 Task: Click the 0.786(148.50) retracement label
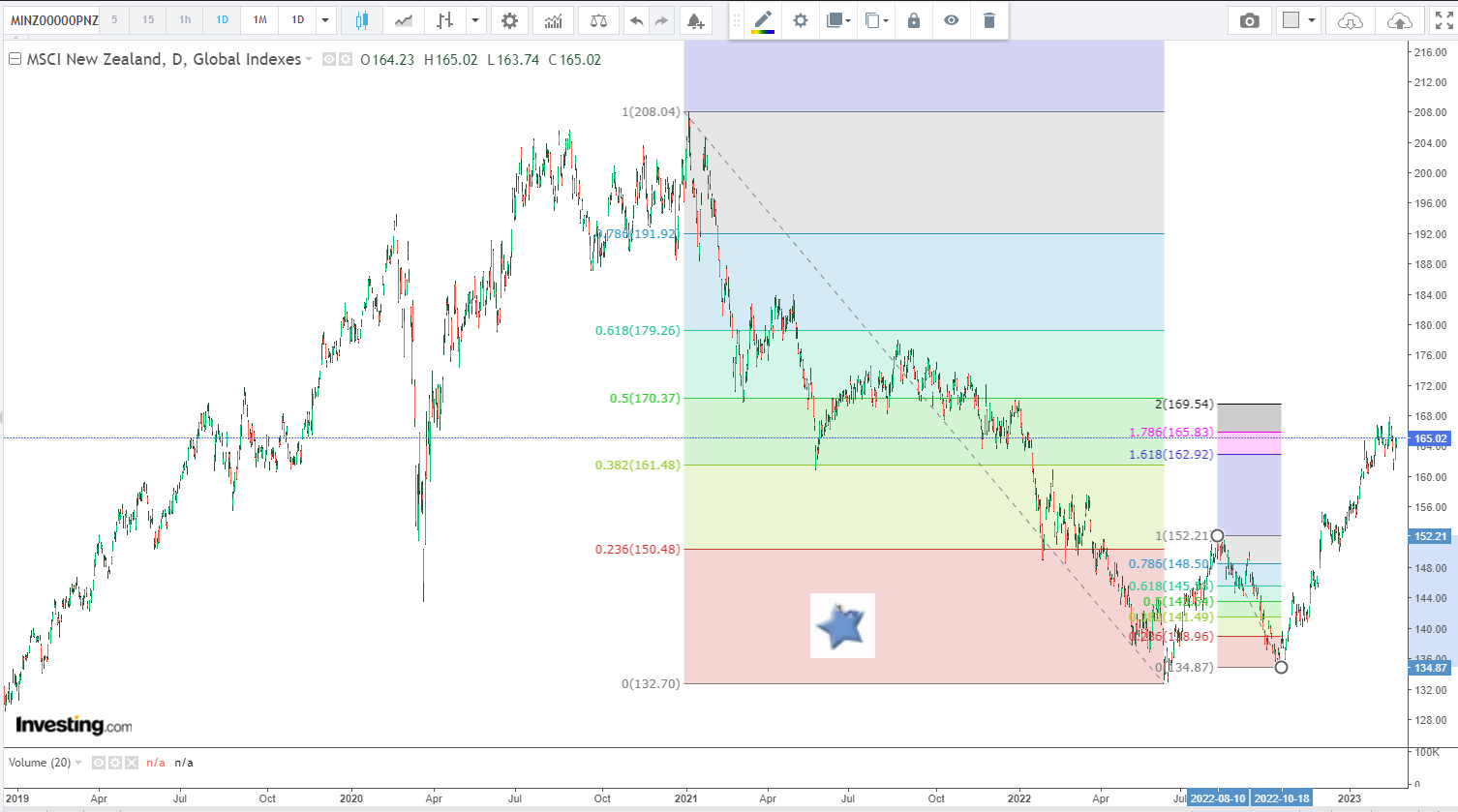click(1169, 564)
